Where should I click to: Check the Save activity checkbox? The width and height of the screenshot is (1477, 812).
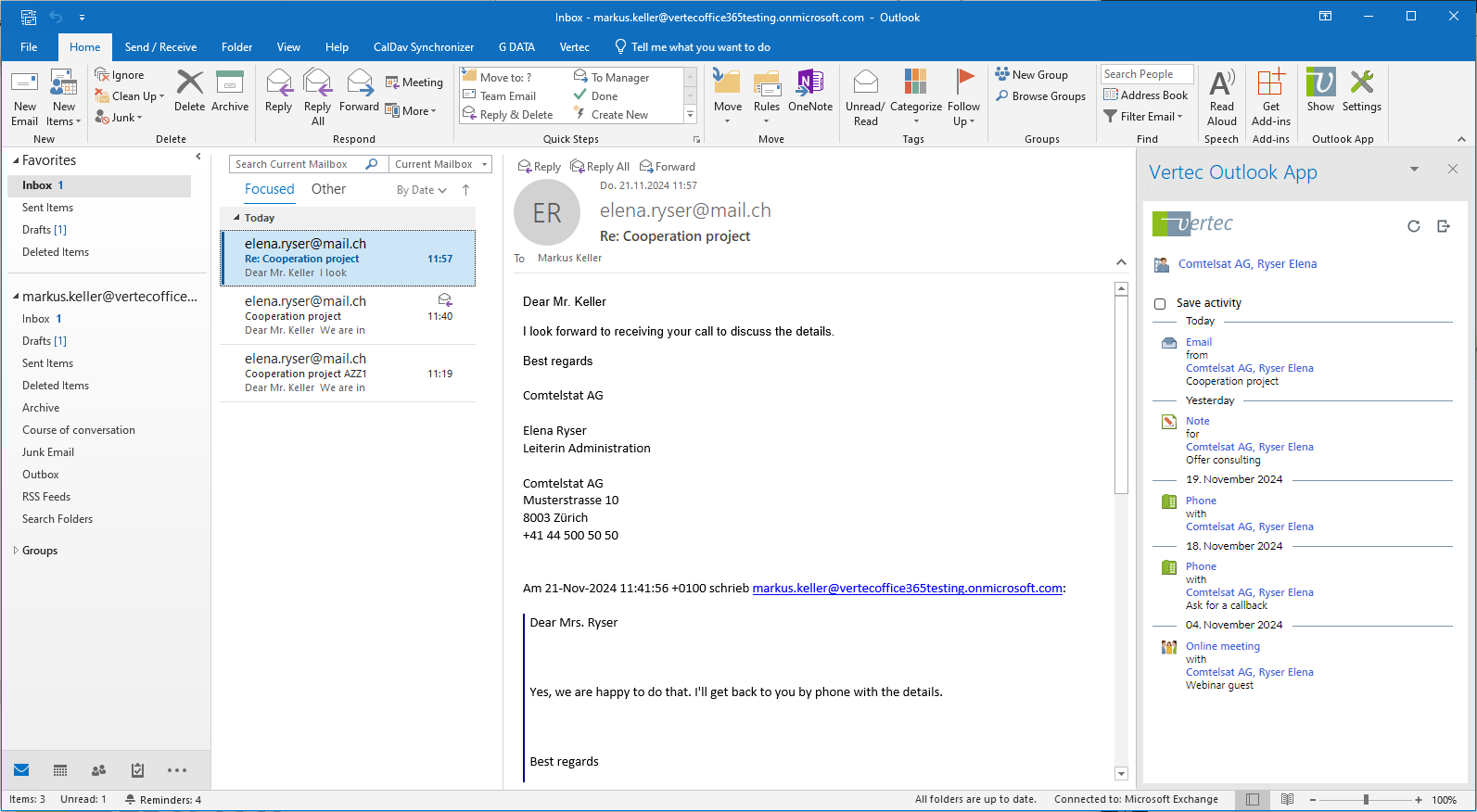click(1160, 304)
